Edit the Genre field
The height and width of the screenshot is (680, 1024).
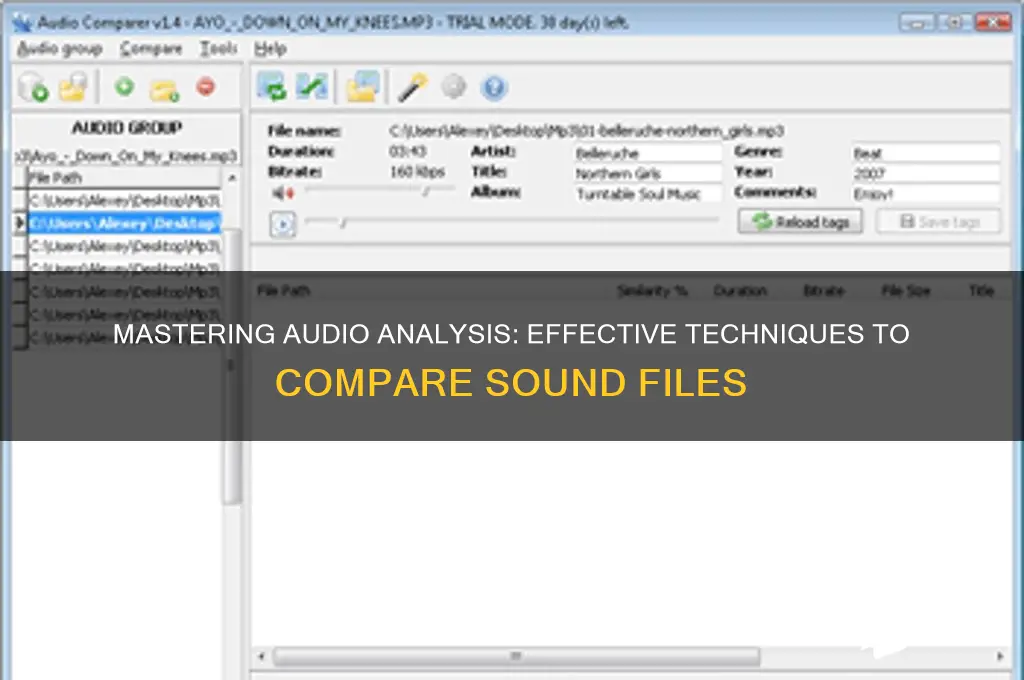coord(925,153)
